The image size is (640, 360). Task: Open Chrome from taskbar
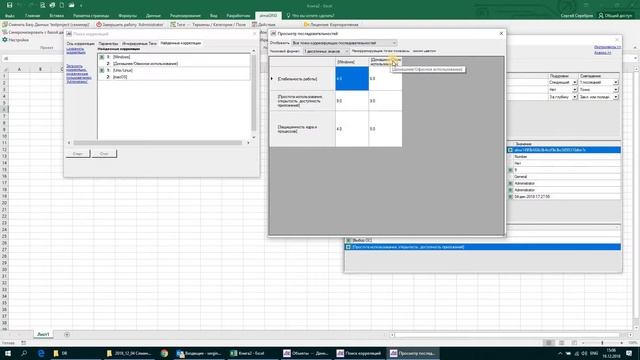(164, 353)
